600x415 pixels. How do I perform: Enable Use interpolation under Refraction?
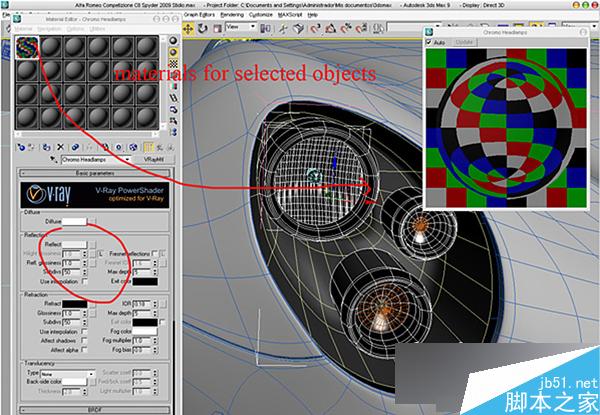click(84, 332)
